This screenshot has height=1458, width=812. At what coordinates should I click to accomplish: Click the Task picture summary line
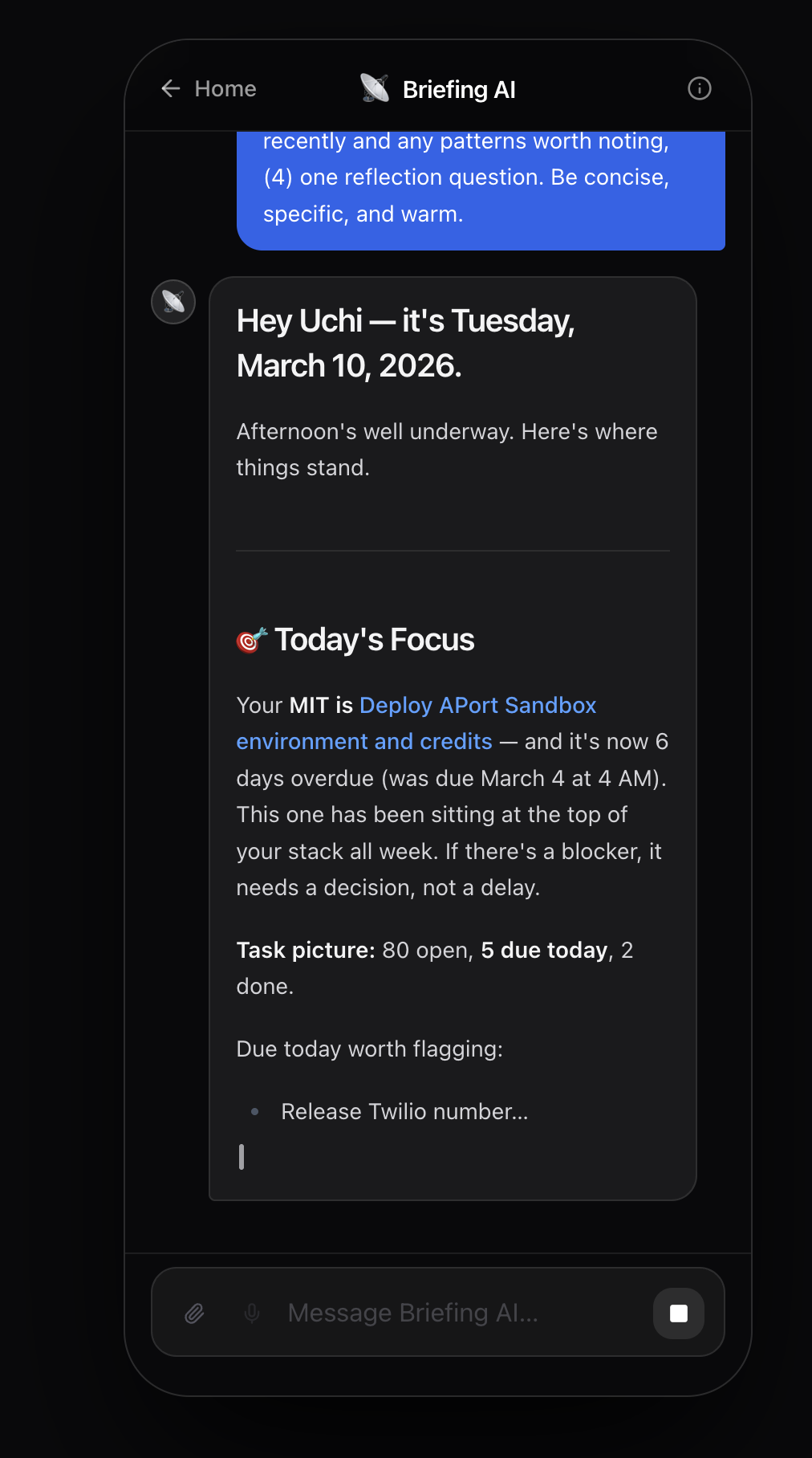pyautogui.click(x=433, y=950)
